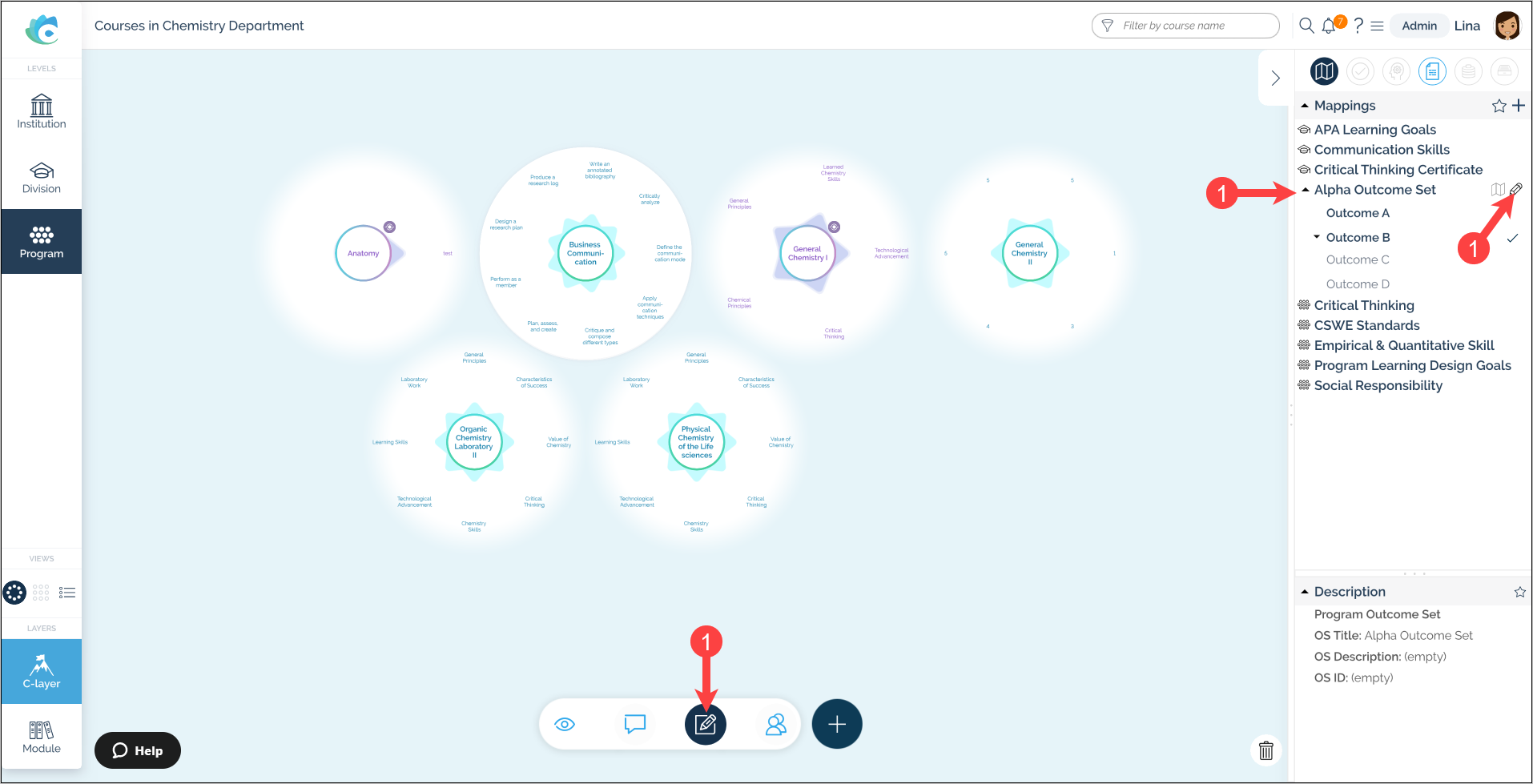Collapse the Alpha Outcome Set tree

coord(1306,190)
